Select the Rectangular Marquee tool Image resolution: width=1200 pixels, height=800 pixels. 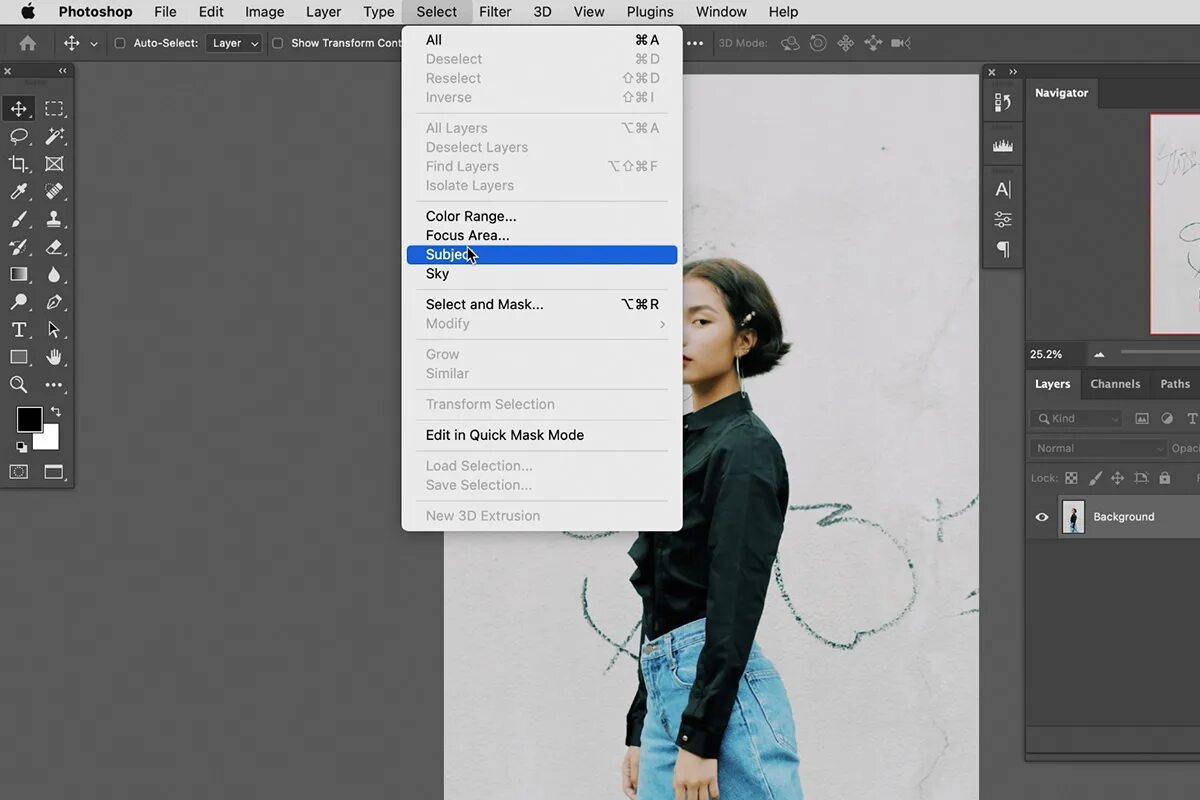pos(54,109)
